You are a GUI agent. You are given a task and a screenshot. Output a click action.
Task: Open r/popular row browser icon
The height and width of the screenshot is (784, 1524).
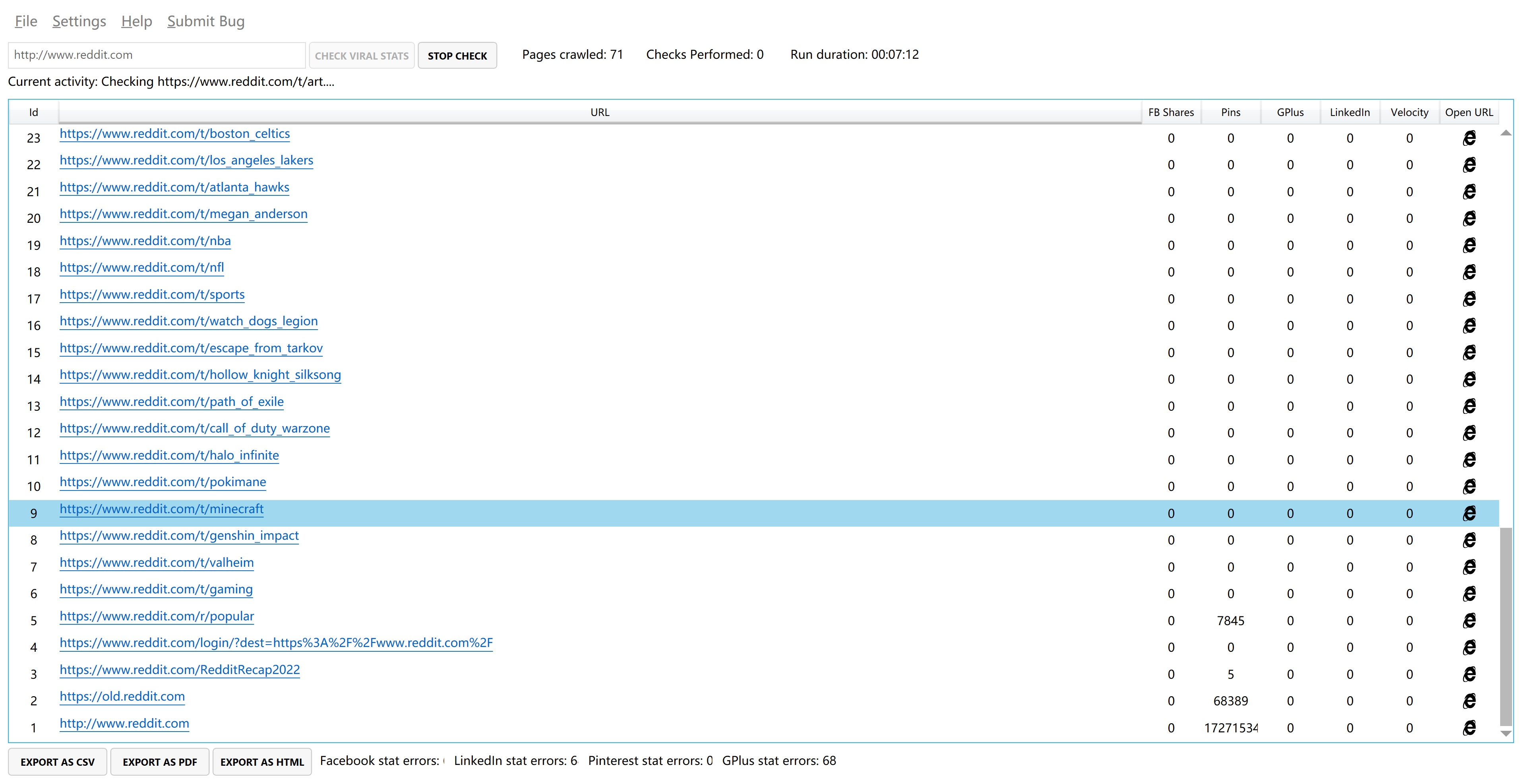(1469, 620)
